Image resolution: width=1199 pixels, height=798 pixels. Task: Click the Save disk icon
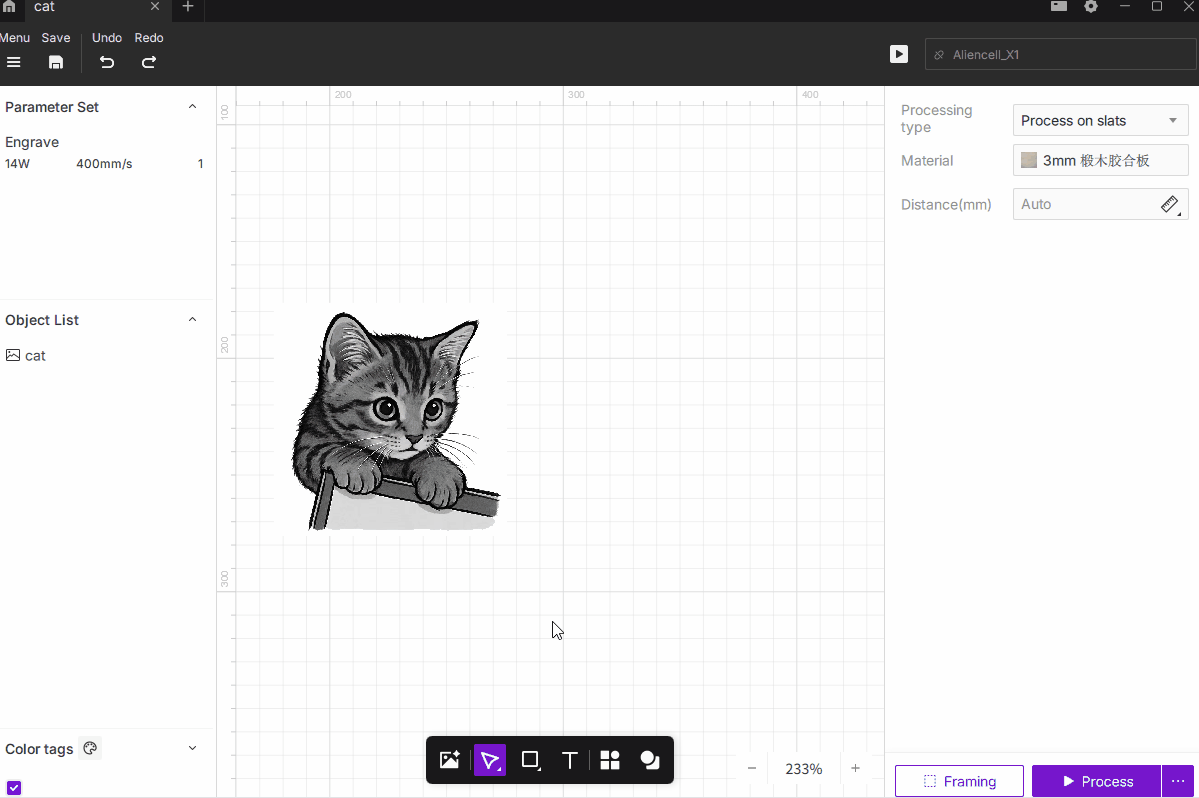[x=56, y=62]
